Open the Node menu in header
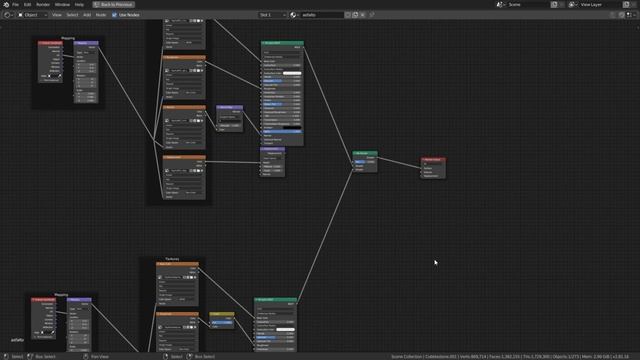 (101, 15)
